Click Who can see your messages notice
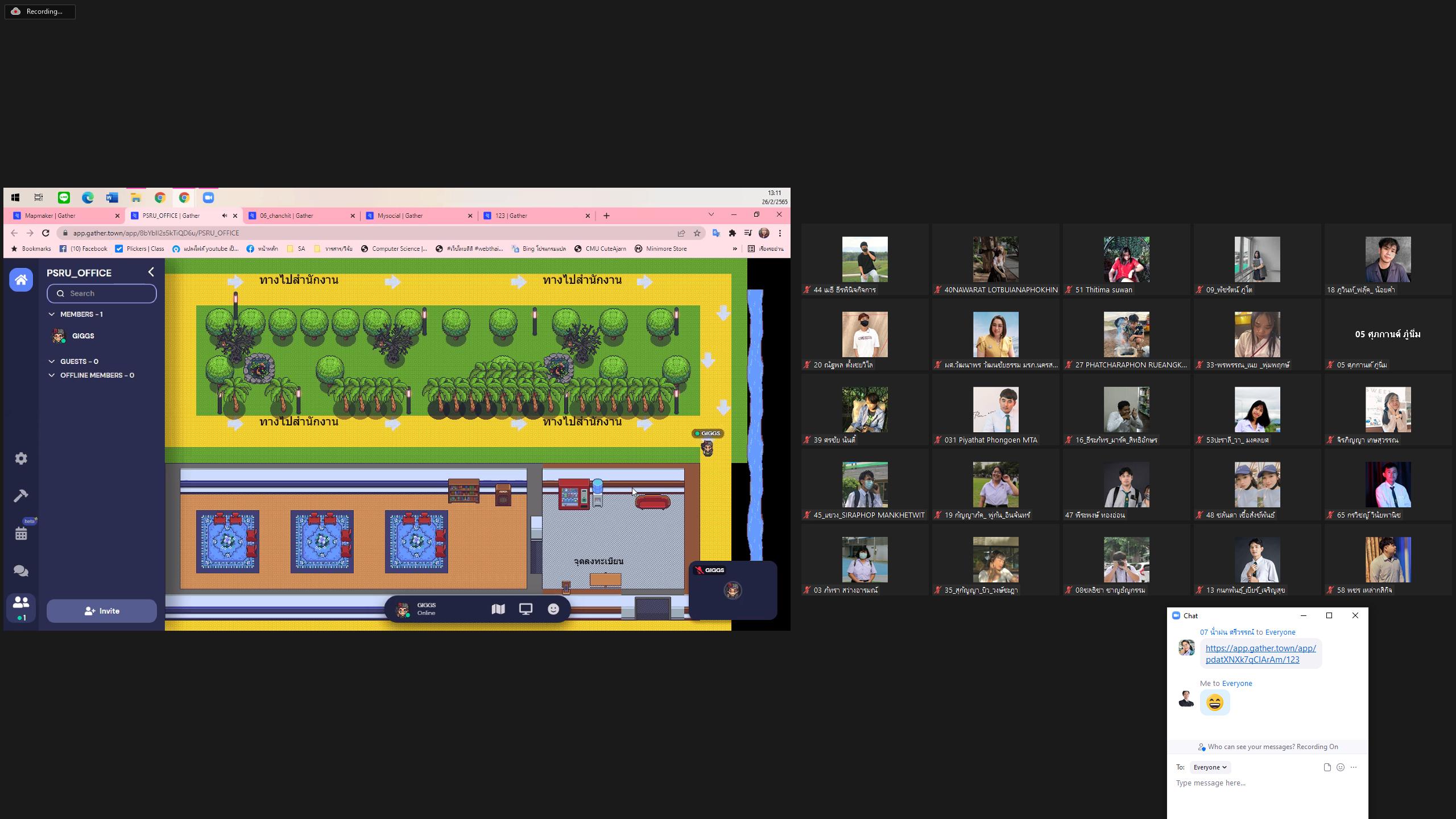This screenshot has height=819, width=1456. [1267, 747]
